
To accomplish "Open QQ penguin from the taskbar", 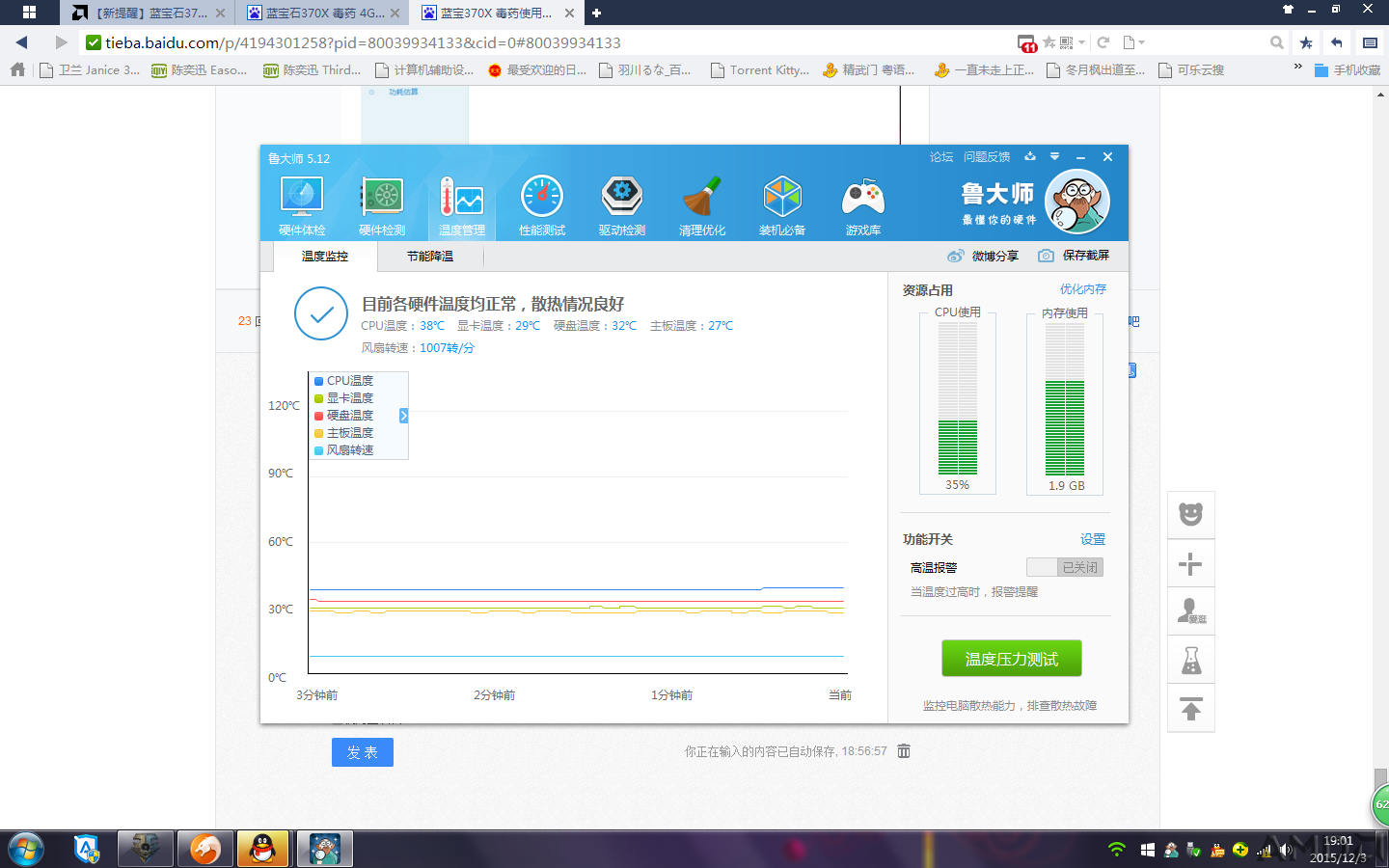I will (x=262, y=849).
